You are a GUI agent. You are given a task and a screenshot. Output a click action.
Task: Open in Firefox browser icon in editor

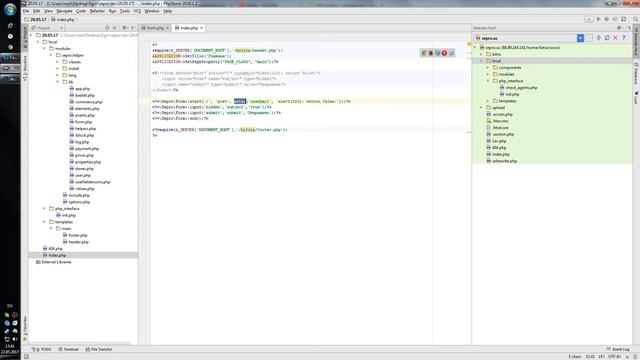431,53
